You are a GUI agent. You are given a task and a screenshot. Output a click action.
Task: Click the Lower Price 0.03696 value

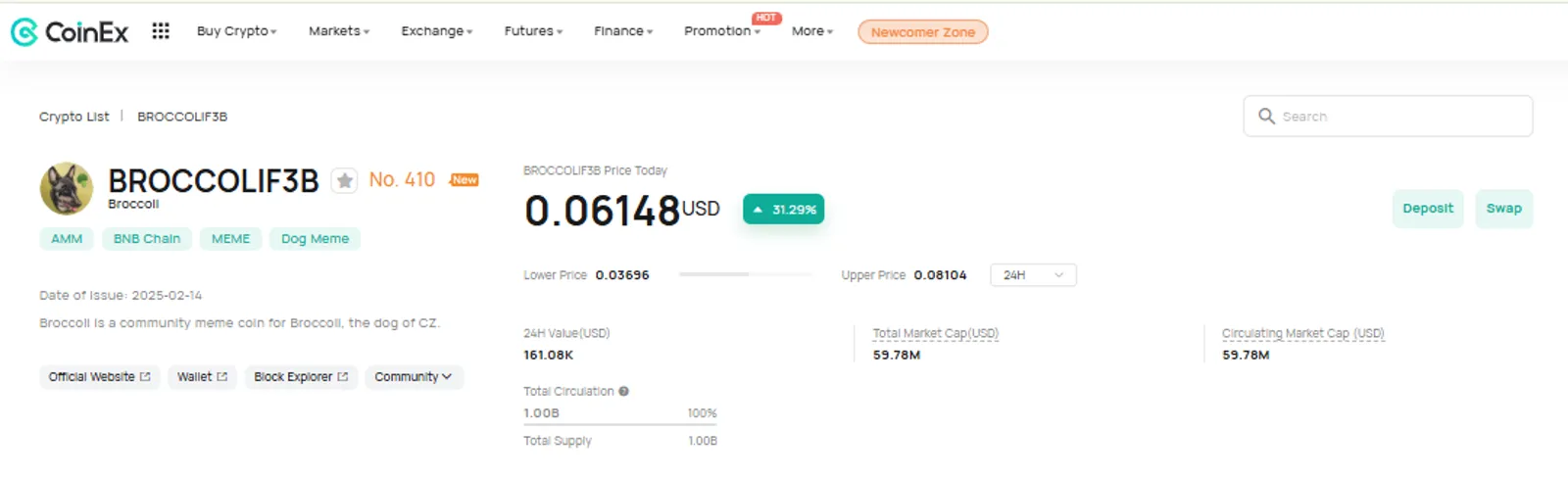(x=622, y=275)
